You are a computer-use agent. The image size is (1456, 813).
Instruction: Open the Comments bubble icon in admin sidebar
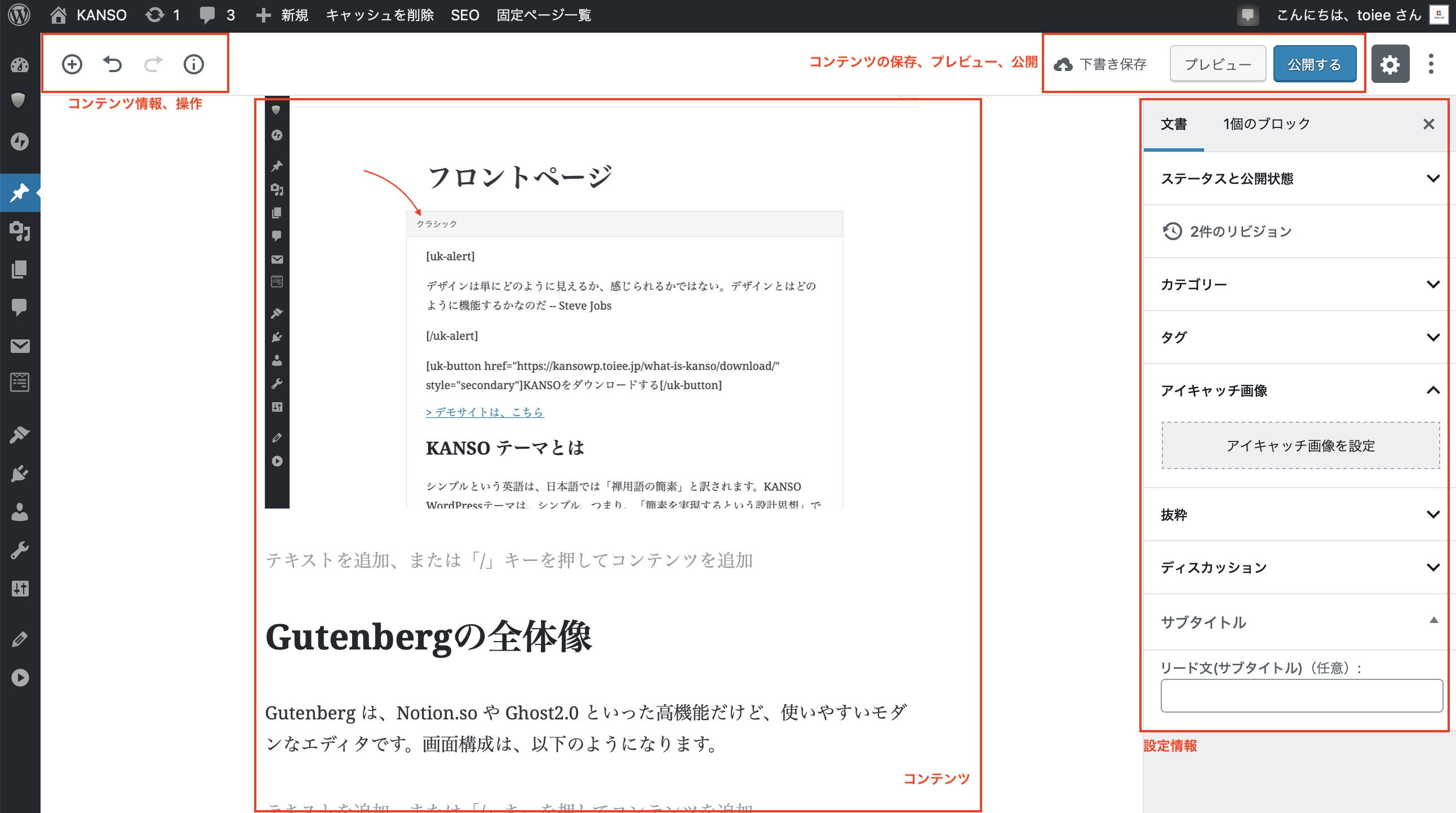click(x=20, y=308)
